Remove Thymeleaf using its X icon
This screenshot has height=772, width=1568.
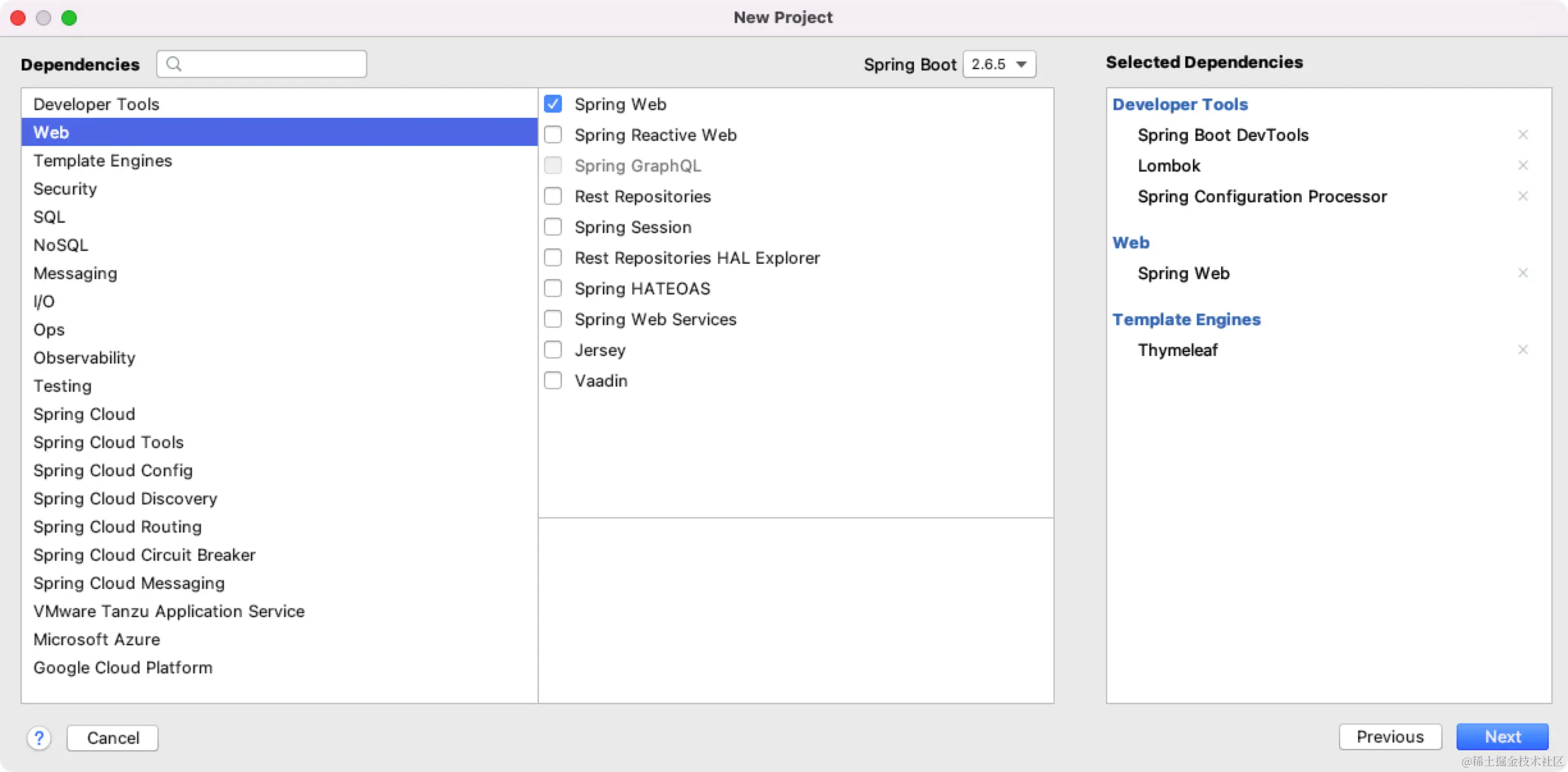(1523, 350)
